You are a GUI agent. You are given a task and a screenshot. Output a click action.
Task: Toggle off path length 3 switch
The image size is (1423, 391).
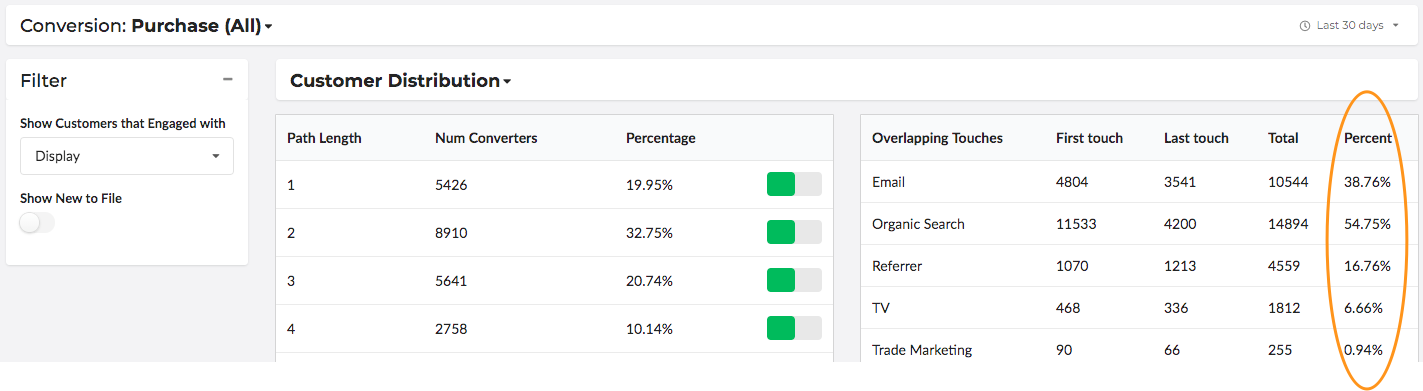tap(794, 280)
